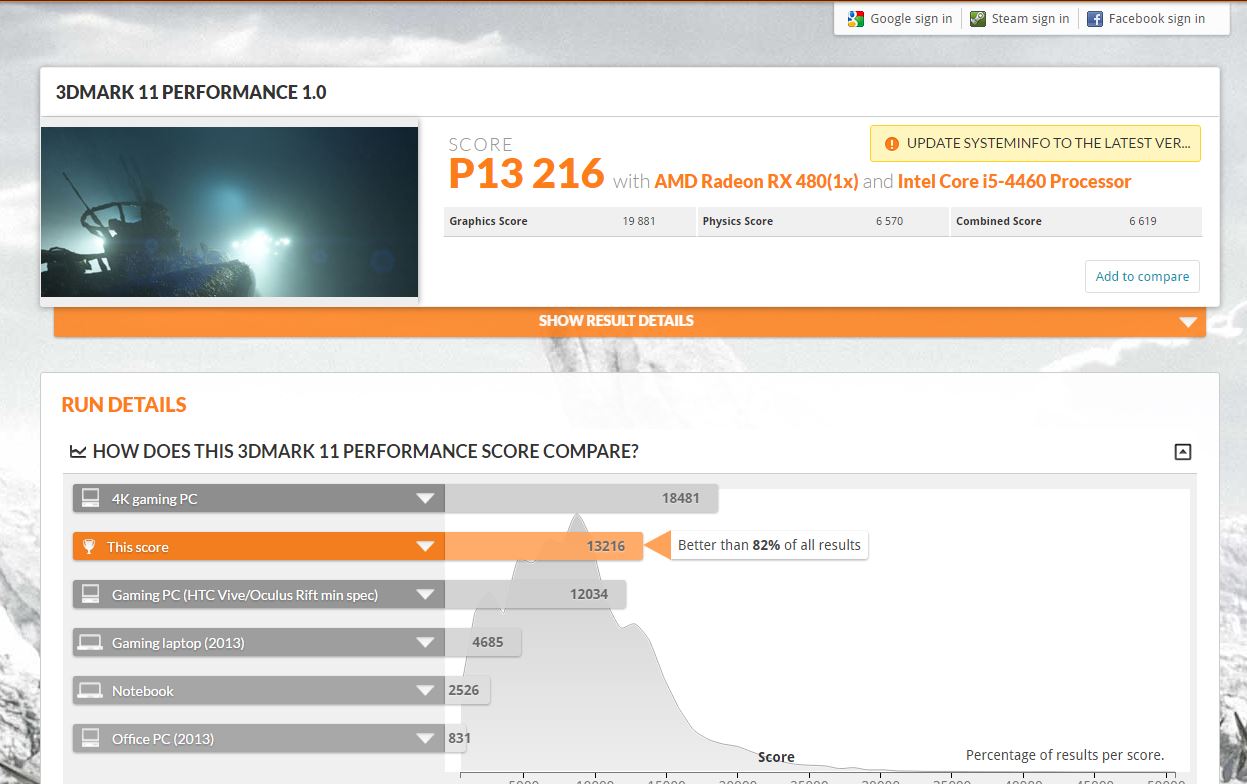Click the Google sign in link text
1247x784 pixels.
click(x=911, y=18)
